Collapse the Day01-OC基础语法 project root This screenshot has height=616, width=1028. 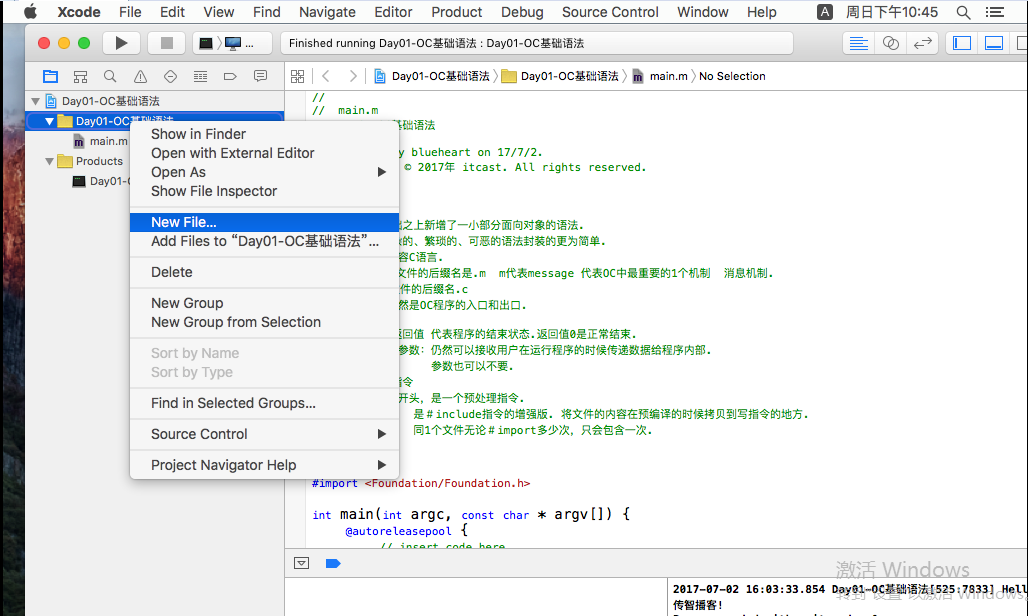coord(35,102)
